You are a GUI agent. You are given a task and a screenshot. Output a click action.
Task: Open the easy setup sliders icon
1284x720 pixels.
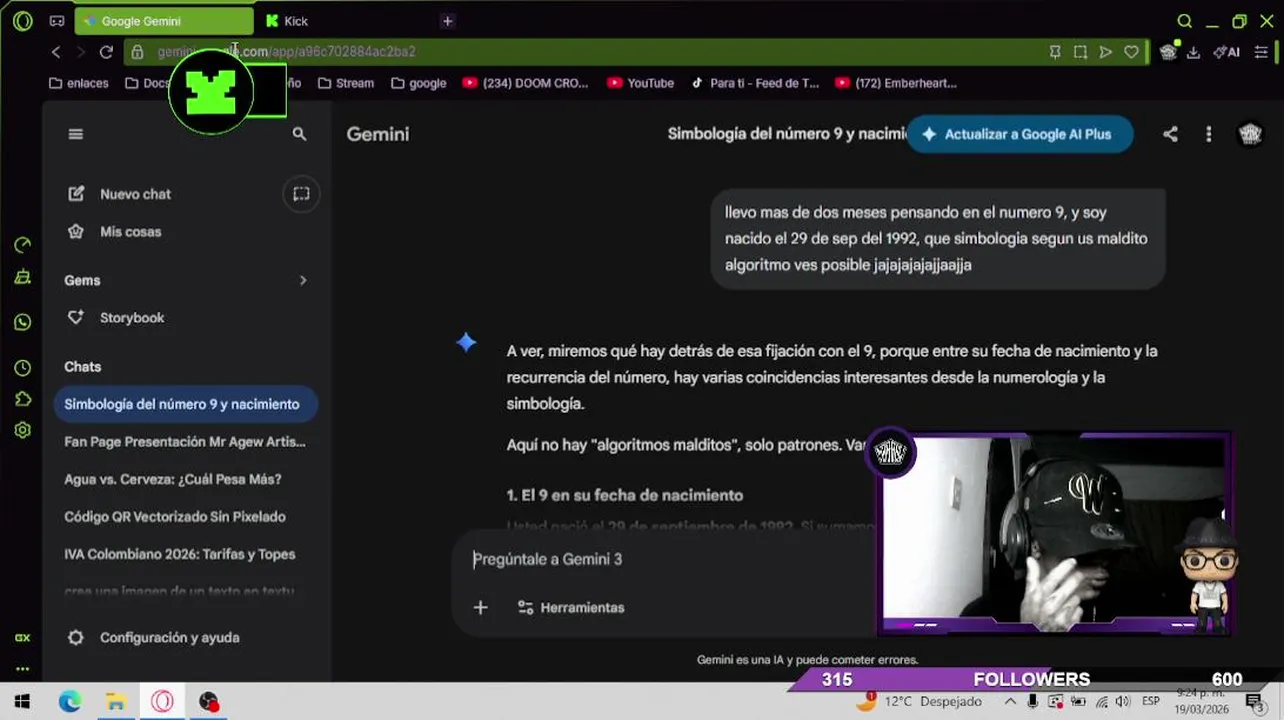click(x=1261, y=52)
